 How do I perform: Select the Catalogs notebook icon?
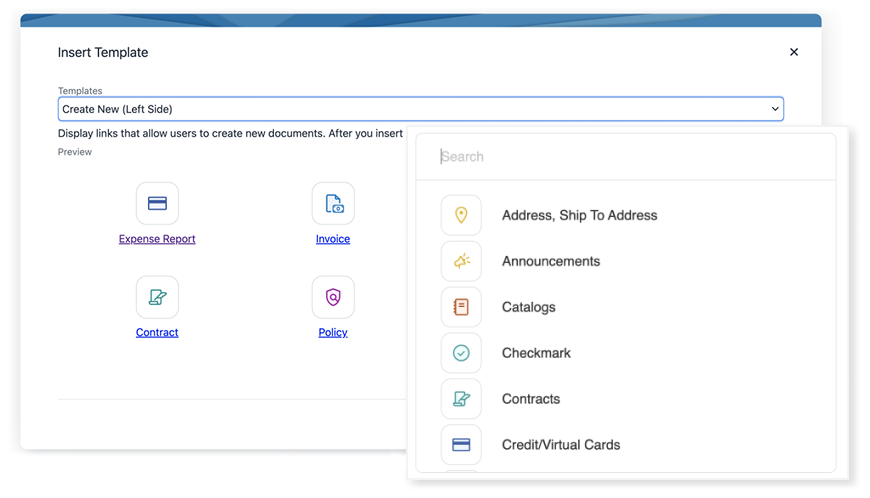click(461, 307)
